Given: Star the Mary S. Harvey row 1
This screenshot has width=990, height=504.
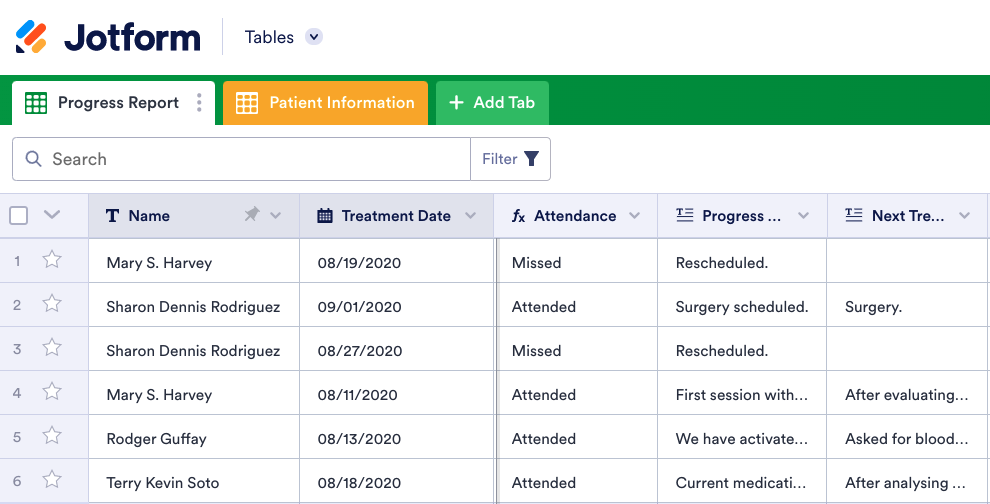Looking at the screenshot, I should 52,261.
